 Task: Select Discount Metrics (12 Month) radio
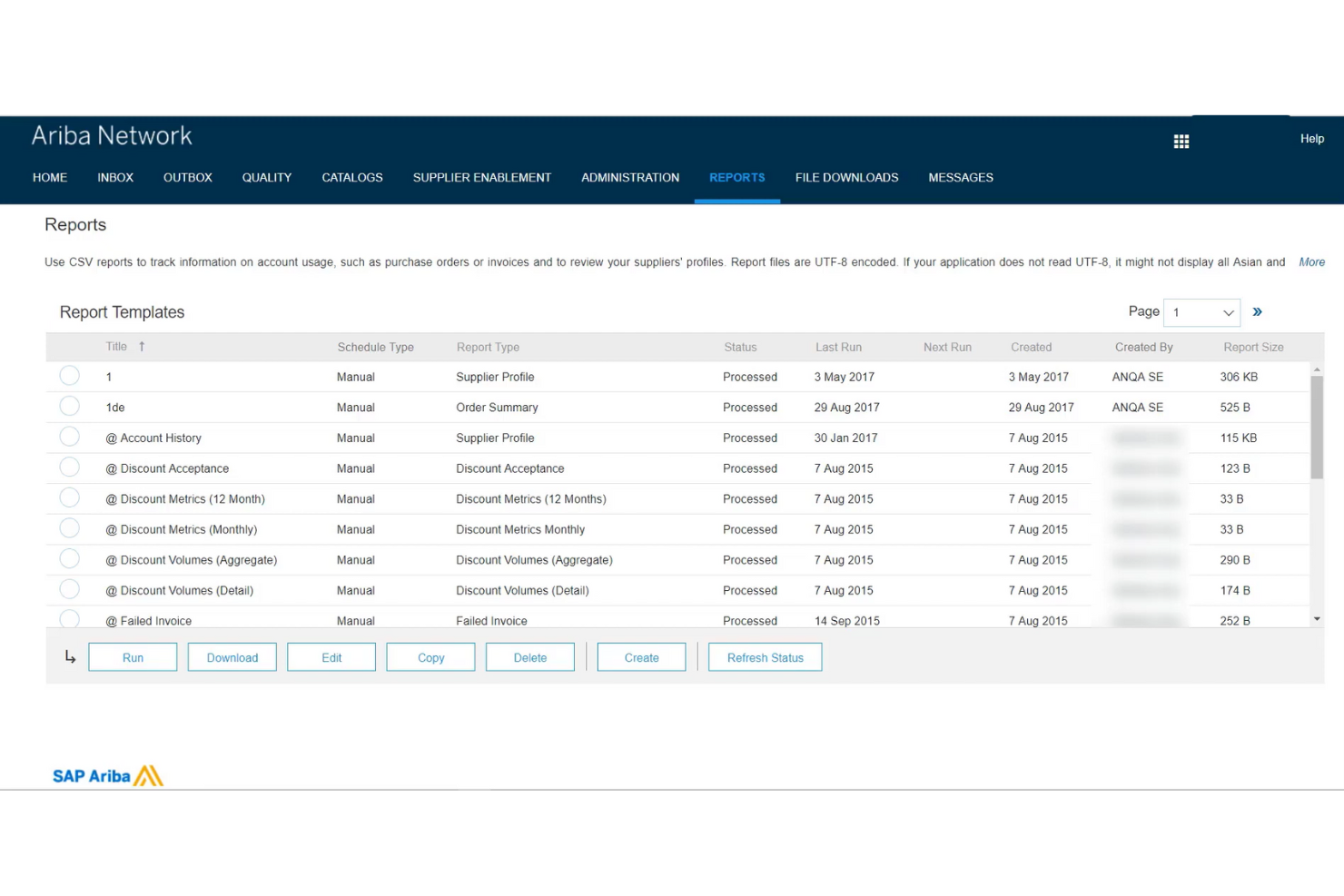coord(69,497)
